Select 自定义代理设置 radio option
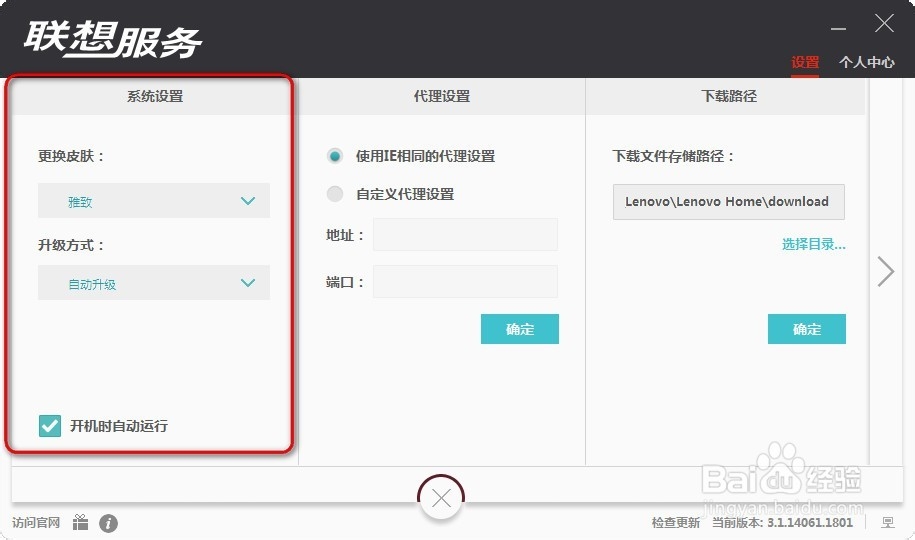Image resolution: width=915 pixels, height=540 pixels. [x=334, y=194]
